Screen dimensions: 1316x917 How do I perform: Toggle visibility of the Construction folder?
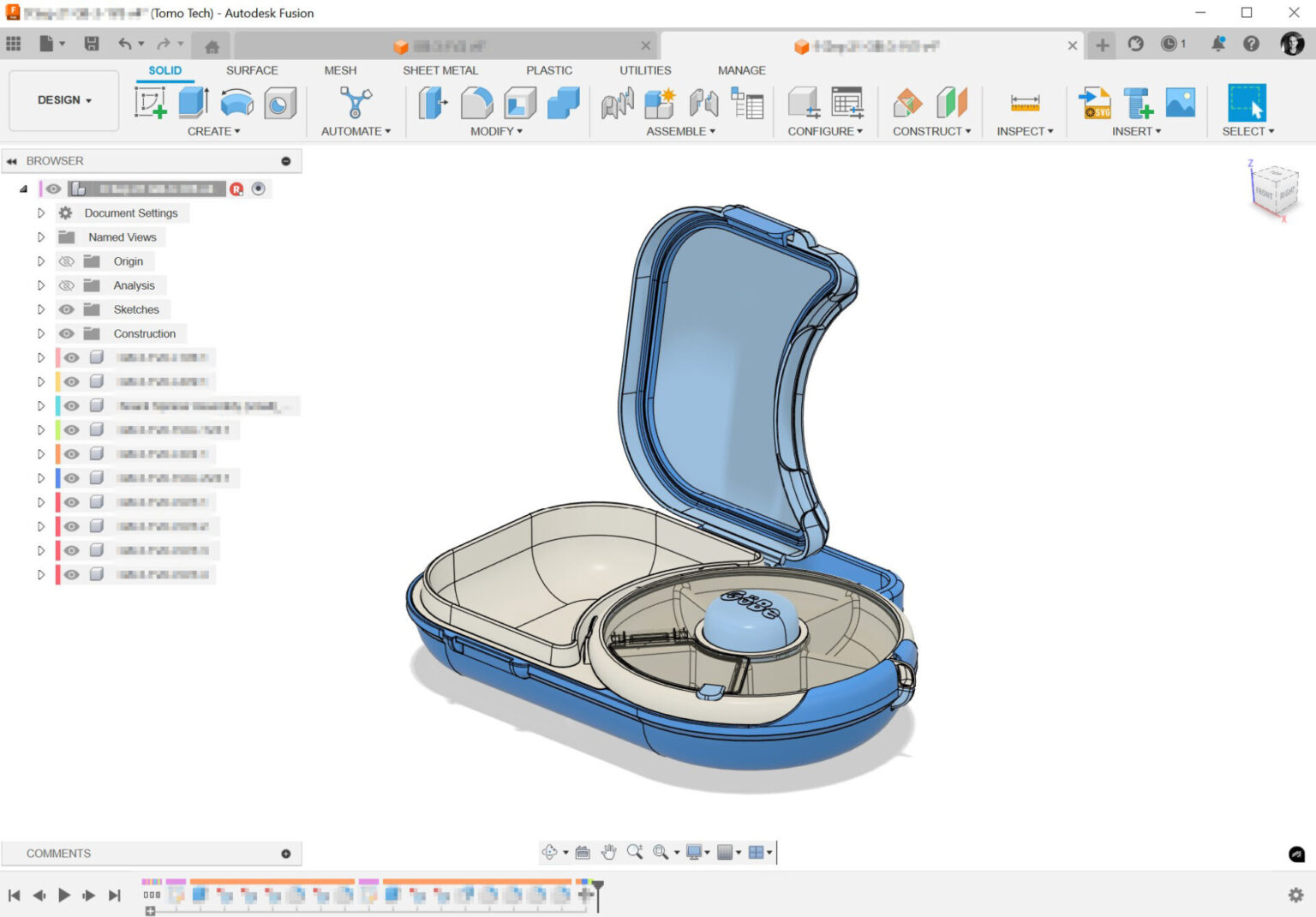[67, 333]
